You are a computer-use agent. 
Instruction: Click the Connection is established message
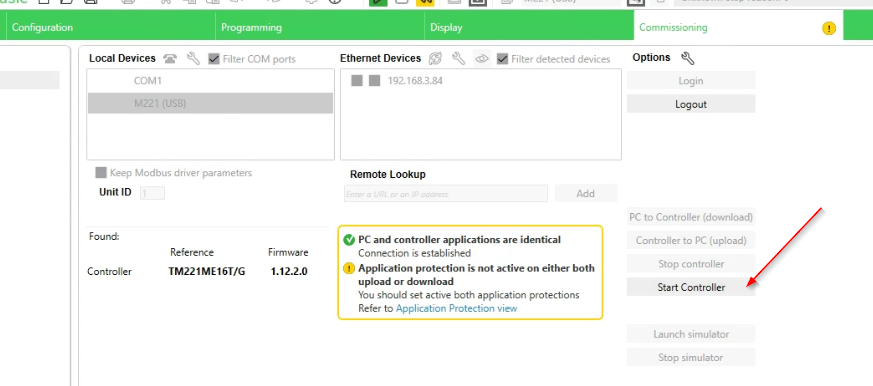(414, 253)
